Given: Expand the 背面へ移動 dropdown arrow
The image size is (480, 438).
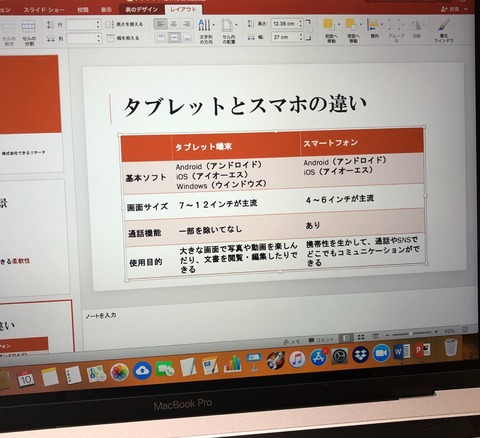Looking at the screenshot, I should 361,24.
